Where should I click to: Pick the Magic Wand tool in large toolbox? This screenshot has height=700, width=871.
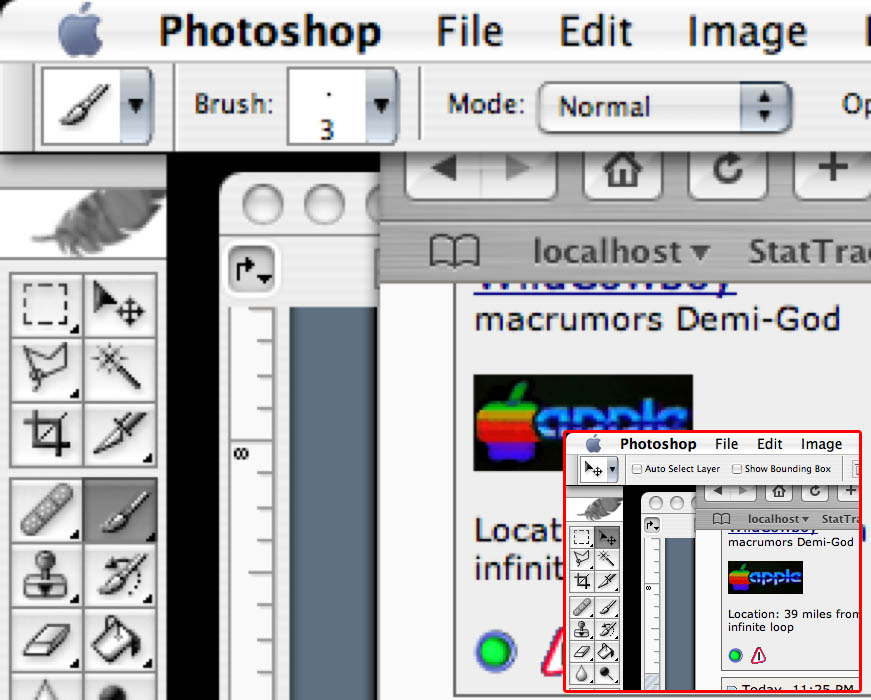coord(119,369)
